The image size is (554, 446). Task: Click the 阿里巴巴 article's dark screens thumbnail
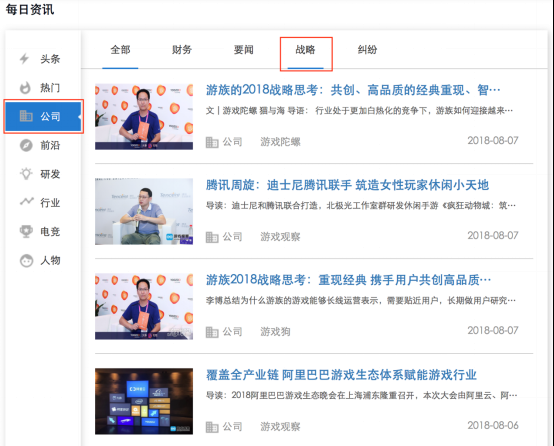[x=144, y=401]
